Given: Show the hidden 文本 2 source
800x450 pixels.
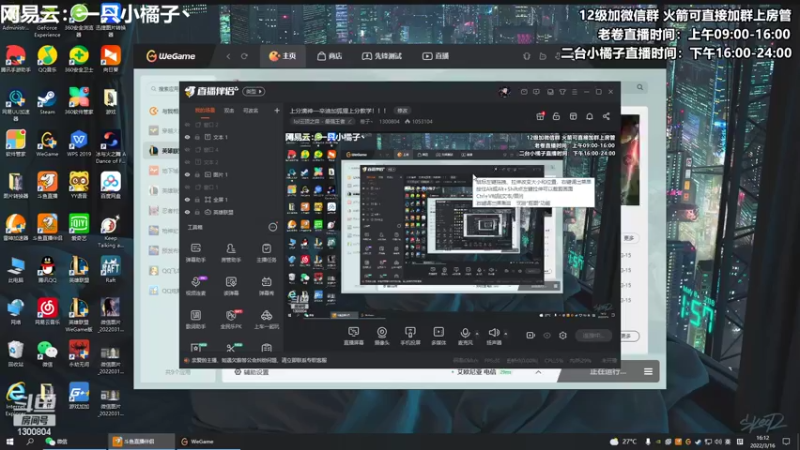Looking at the screenshot, I should [x=187, y=162].
